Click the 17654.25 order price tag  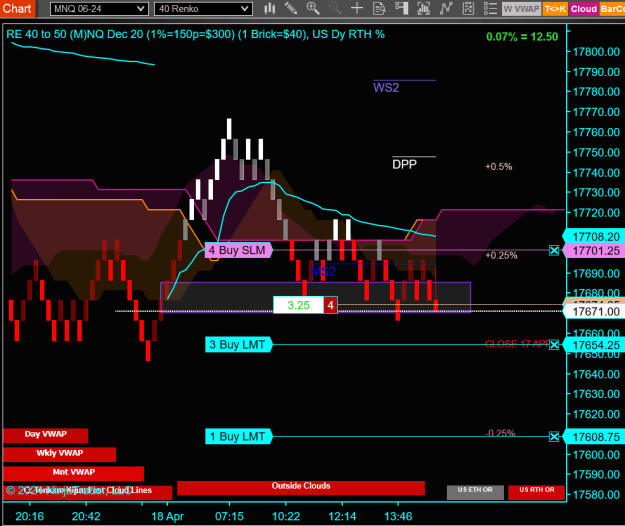click(594, 345)
